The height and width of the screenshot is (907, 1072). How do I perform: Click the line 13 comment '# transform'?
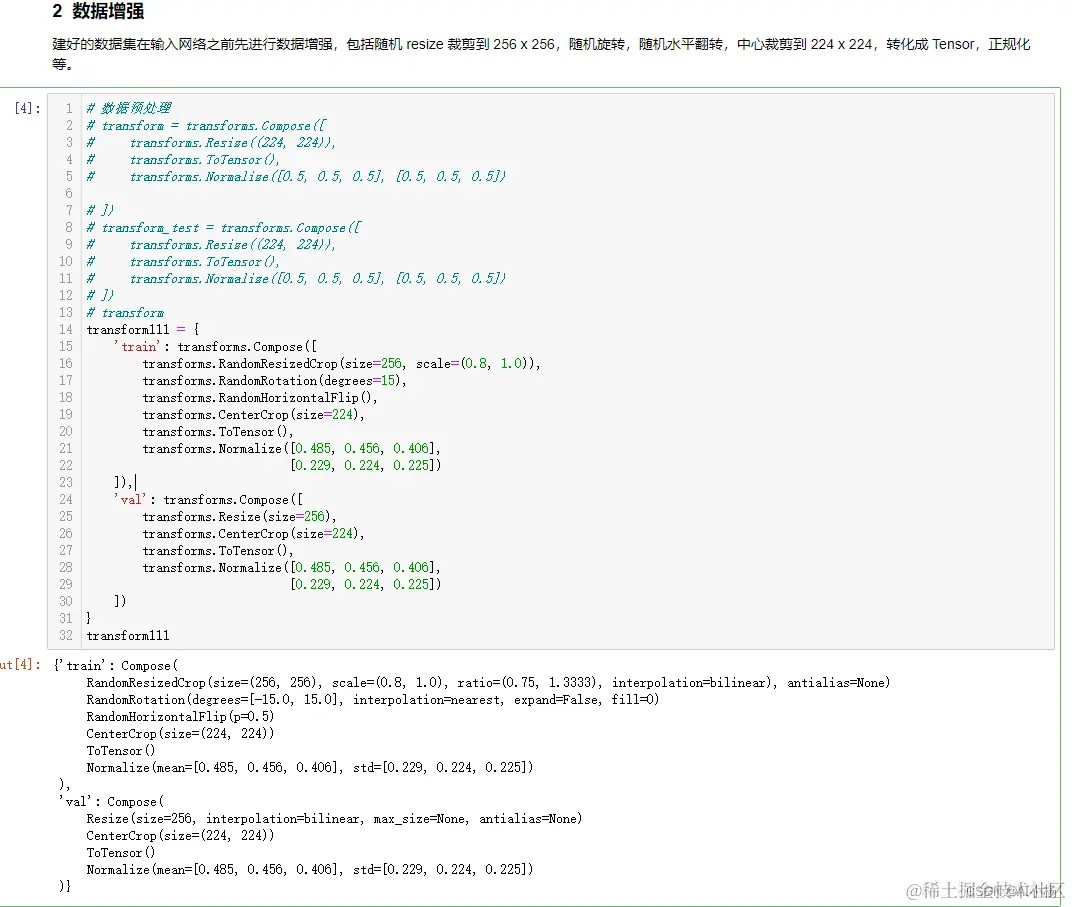tap(125, 312)
